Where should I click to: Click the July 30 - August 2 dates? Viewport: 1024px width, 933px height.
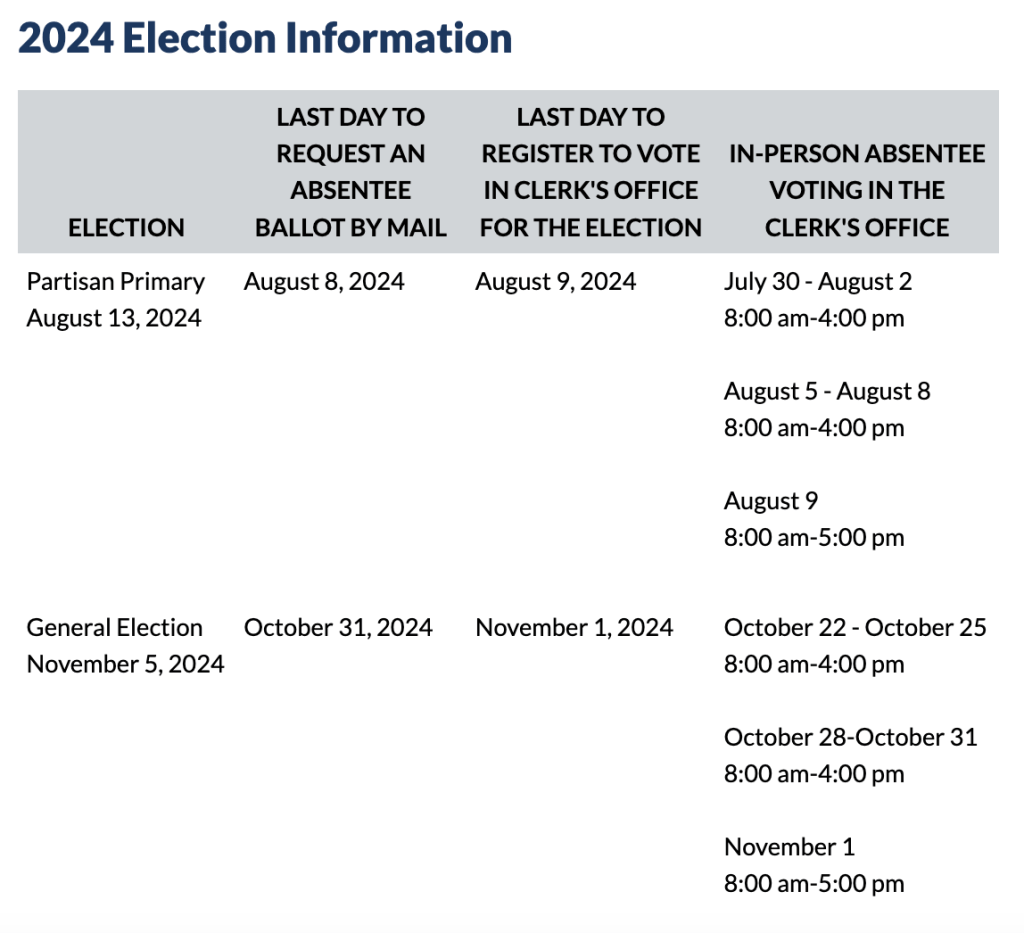pyautogui.click(x=818, y=282)
